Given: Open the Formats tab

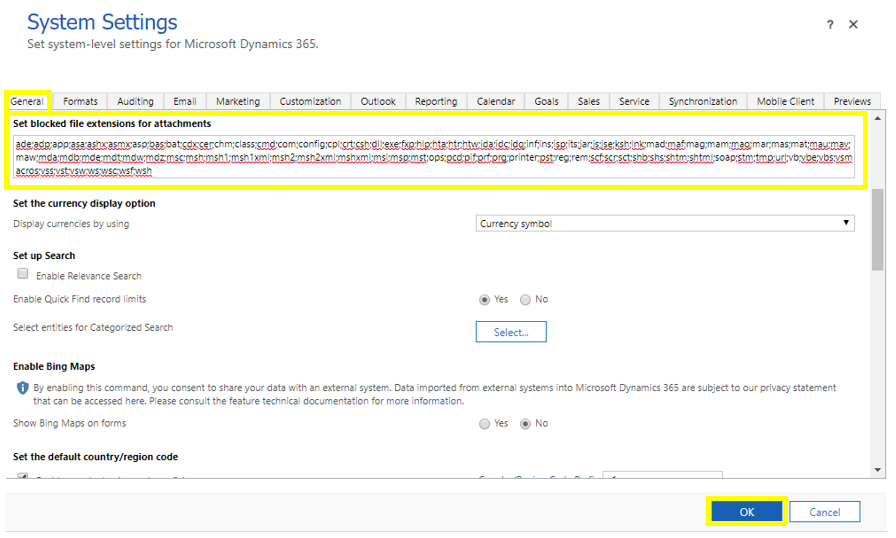Looking at the screenshot, I should [80, 101].
